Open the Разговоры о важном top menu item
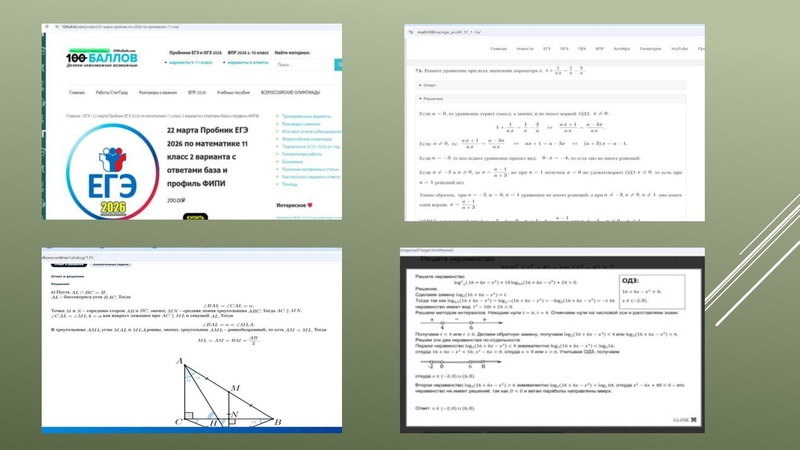800x450 pixels. pos(158,92)
